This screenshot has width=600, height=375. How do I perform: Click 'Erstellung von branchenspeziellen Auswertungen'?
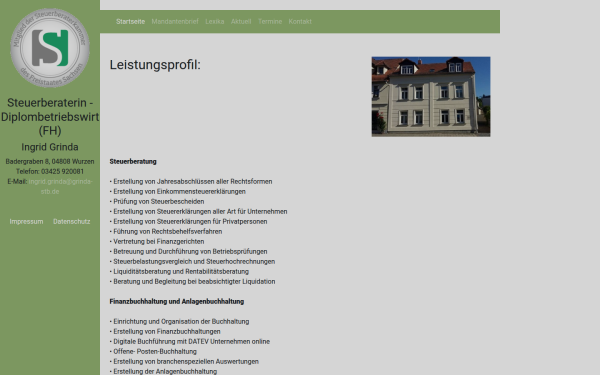(184, 361)
